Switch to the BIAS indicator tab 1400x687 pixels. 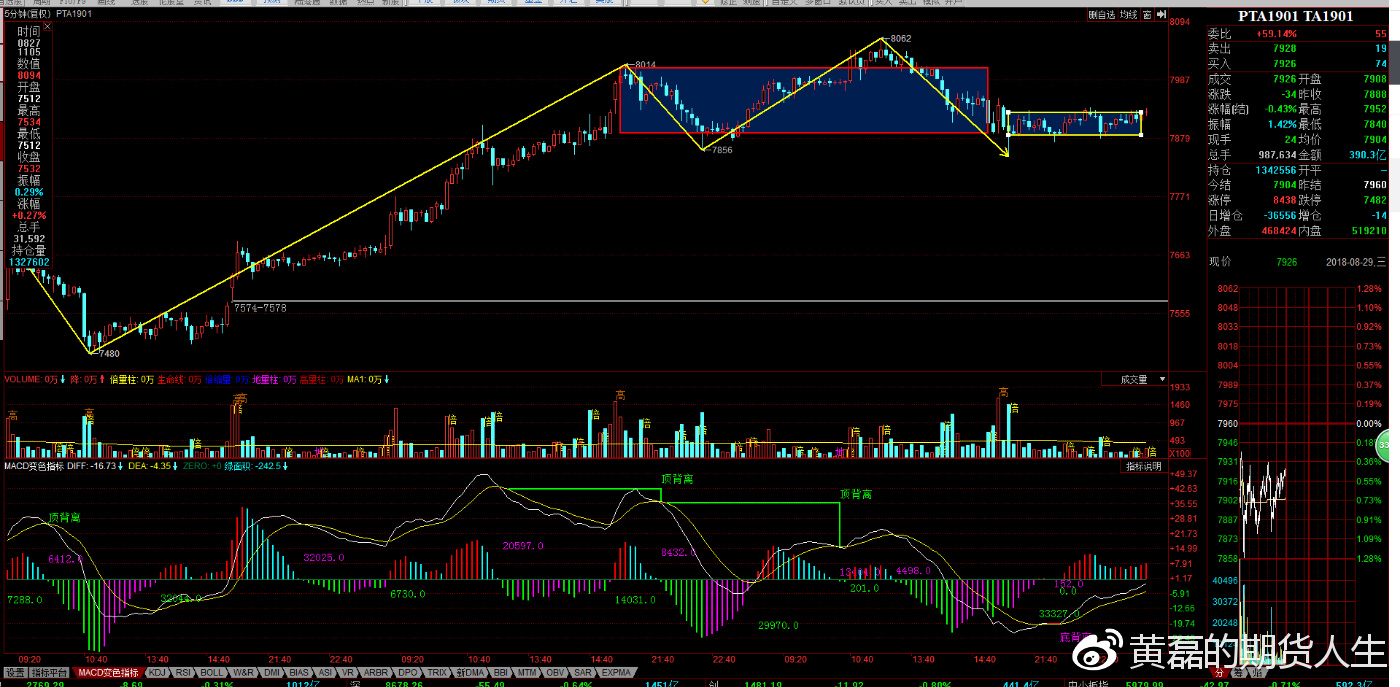[x=299, y=672]
